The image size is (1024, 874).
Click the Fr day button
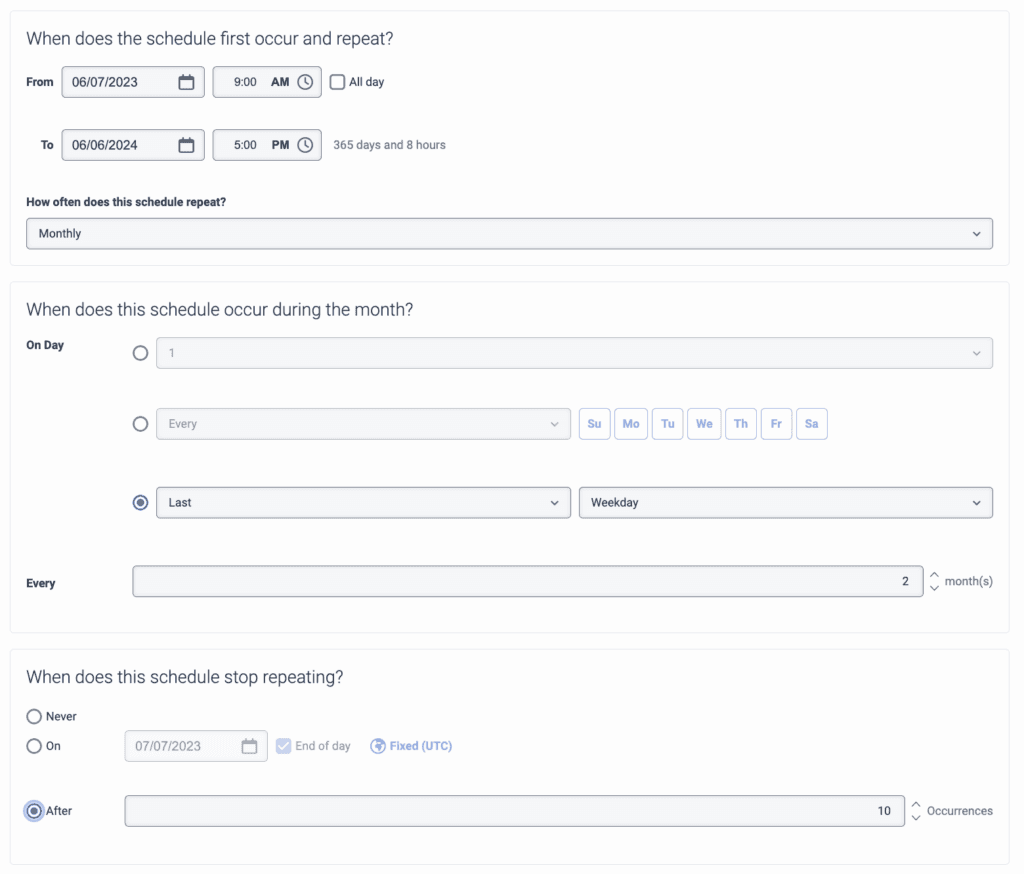click(776, 424)
